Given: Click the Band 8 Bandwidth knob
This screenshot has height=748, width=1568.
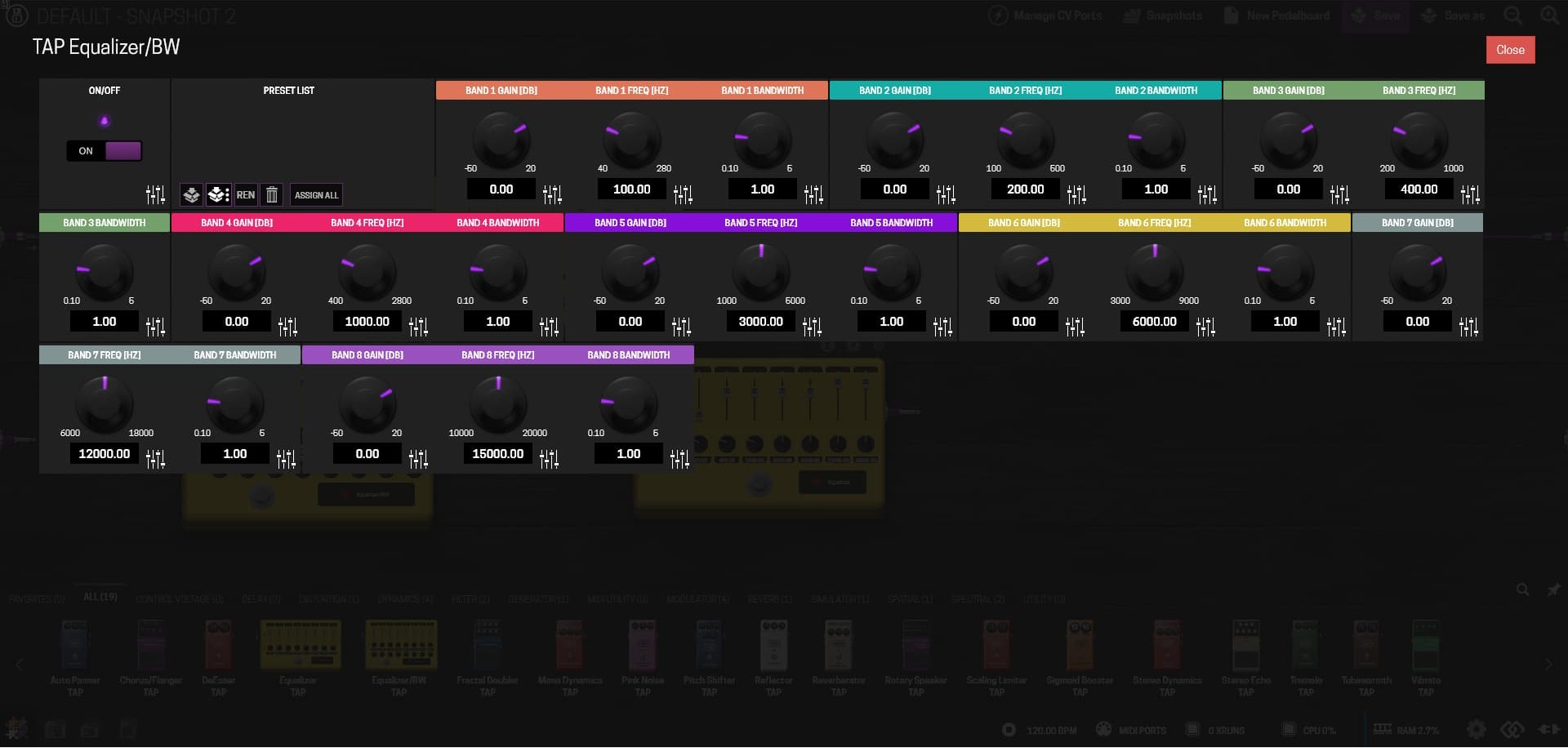Looking at the screenshot, I should tap(629, 405).
